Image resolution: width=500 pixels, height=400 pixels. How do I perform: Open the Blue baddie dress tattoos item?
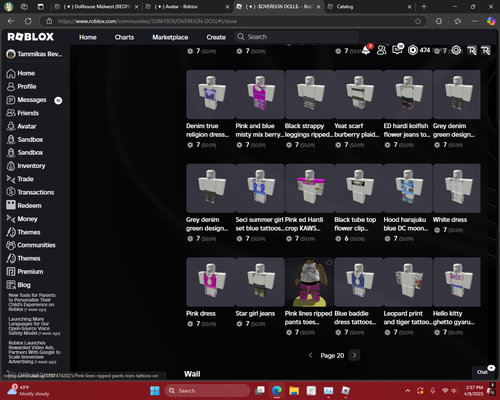(359, 282)
